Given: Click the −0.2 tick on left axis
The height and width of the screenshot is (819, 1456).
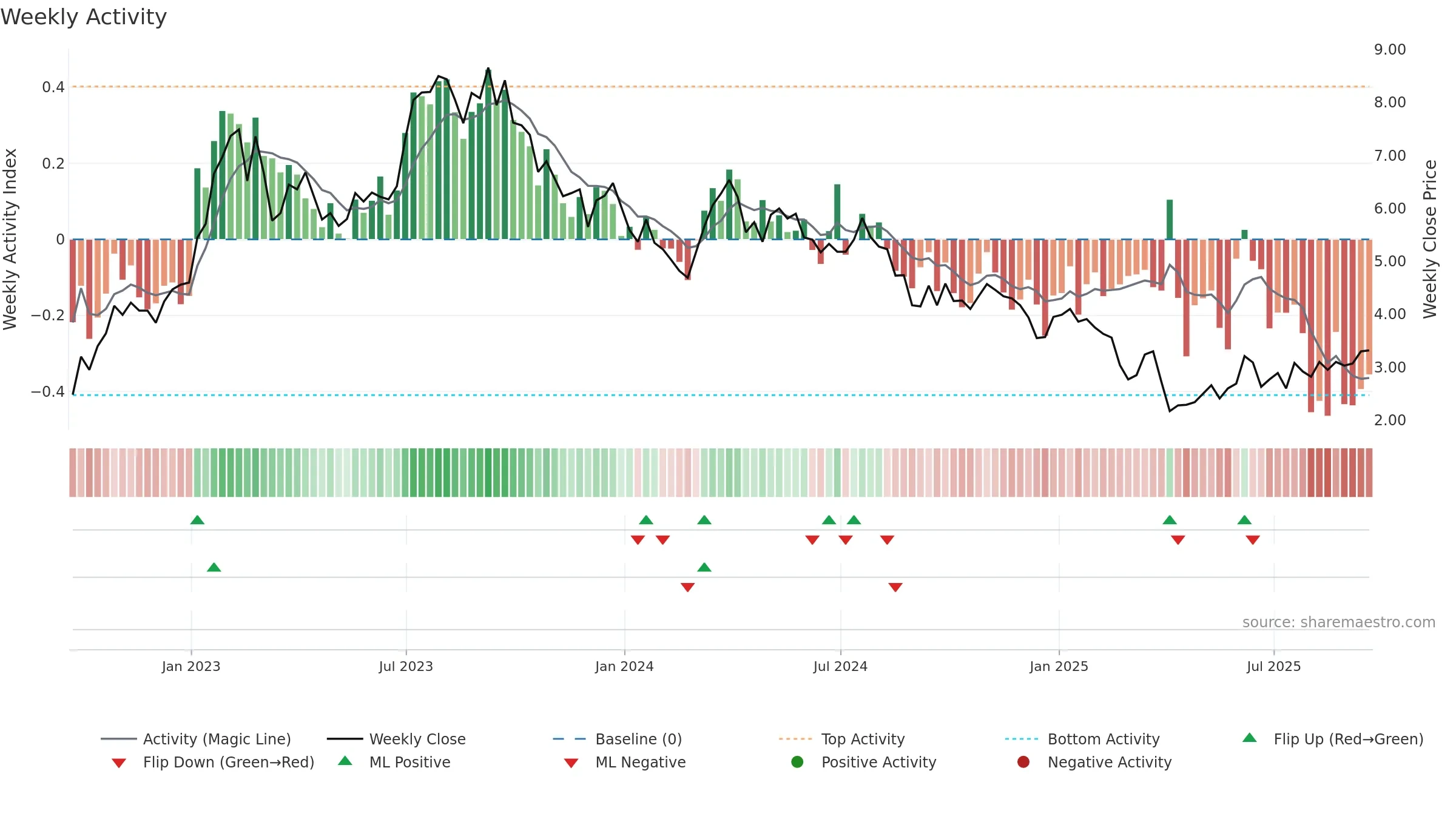Looking at the screenshot, I should click(48, 315).
